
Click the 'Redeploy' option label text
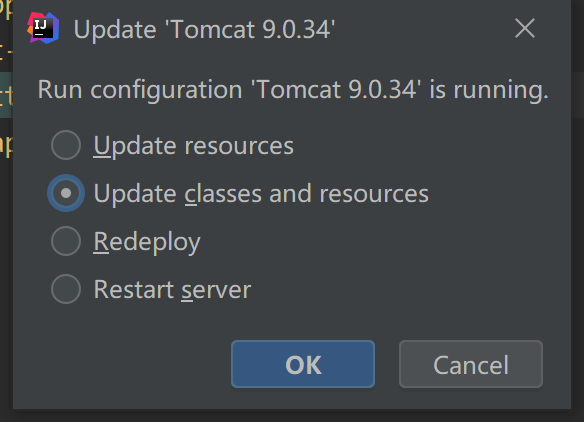coord(147,242)
